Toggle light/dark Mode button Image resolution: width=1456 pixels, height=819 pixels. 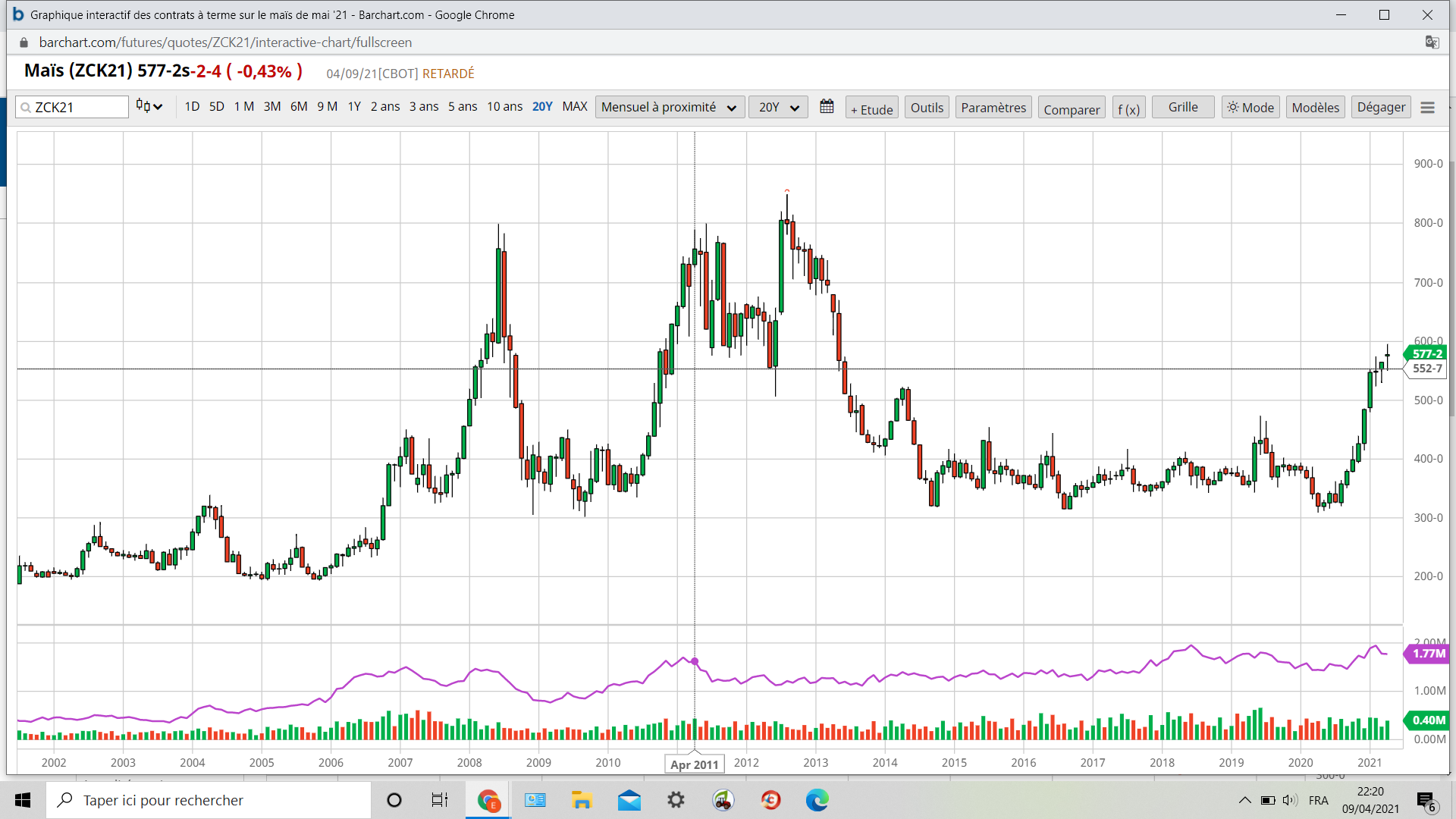coord(1250,108)
